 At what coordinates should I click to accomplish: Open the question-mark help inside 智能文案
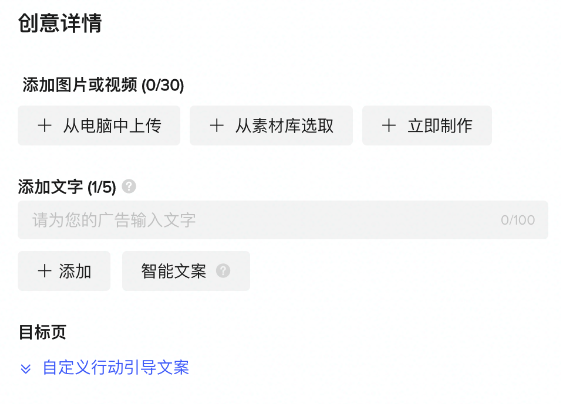(223, 271)
